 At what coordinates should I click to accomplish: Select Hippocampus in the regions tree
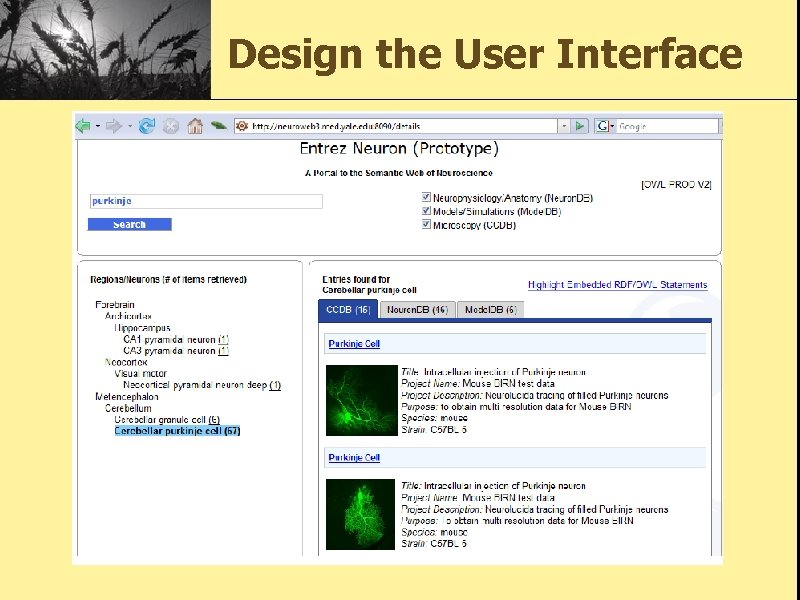[142, 328]
